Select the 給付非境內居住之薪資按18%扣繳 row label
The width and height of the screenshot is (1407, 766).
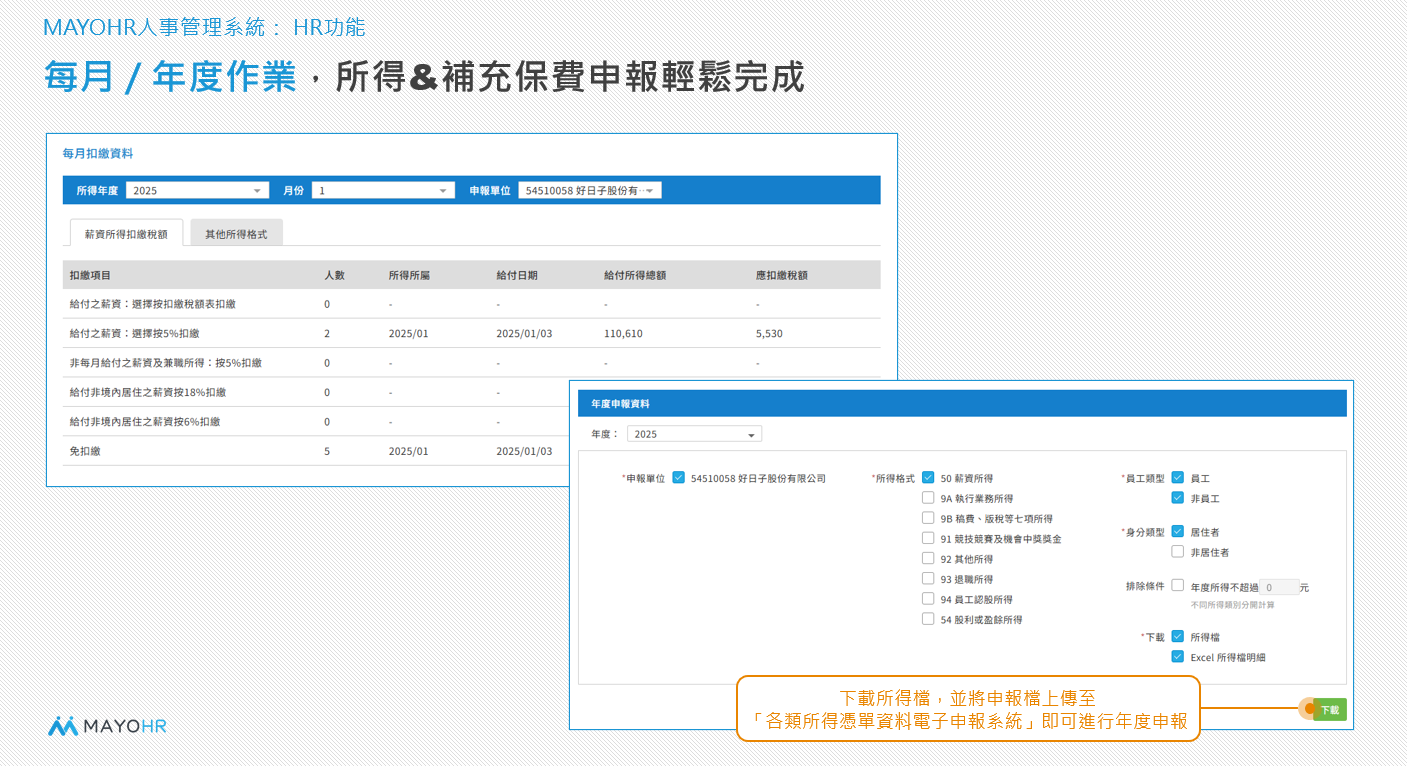click(x=147, y=392)
